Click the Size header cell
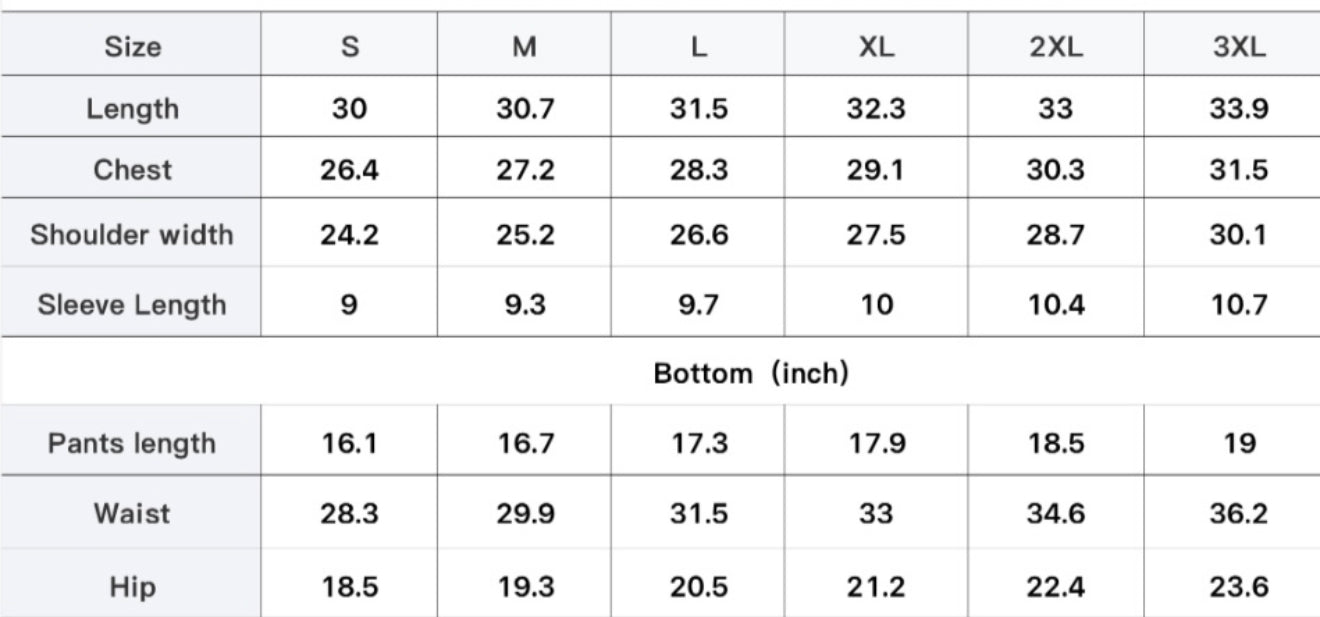 point(131,47)
